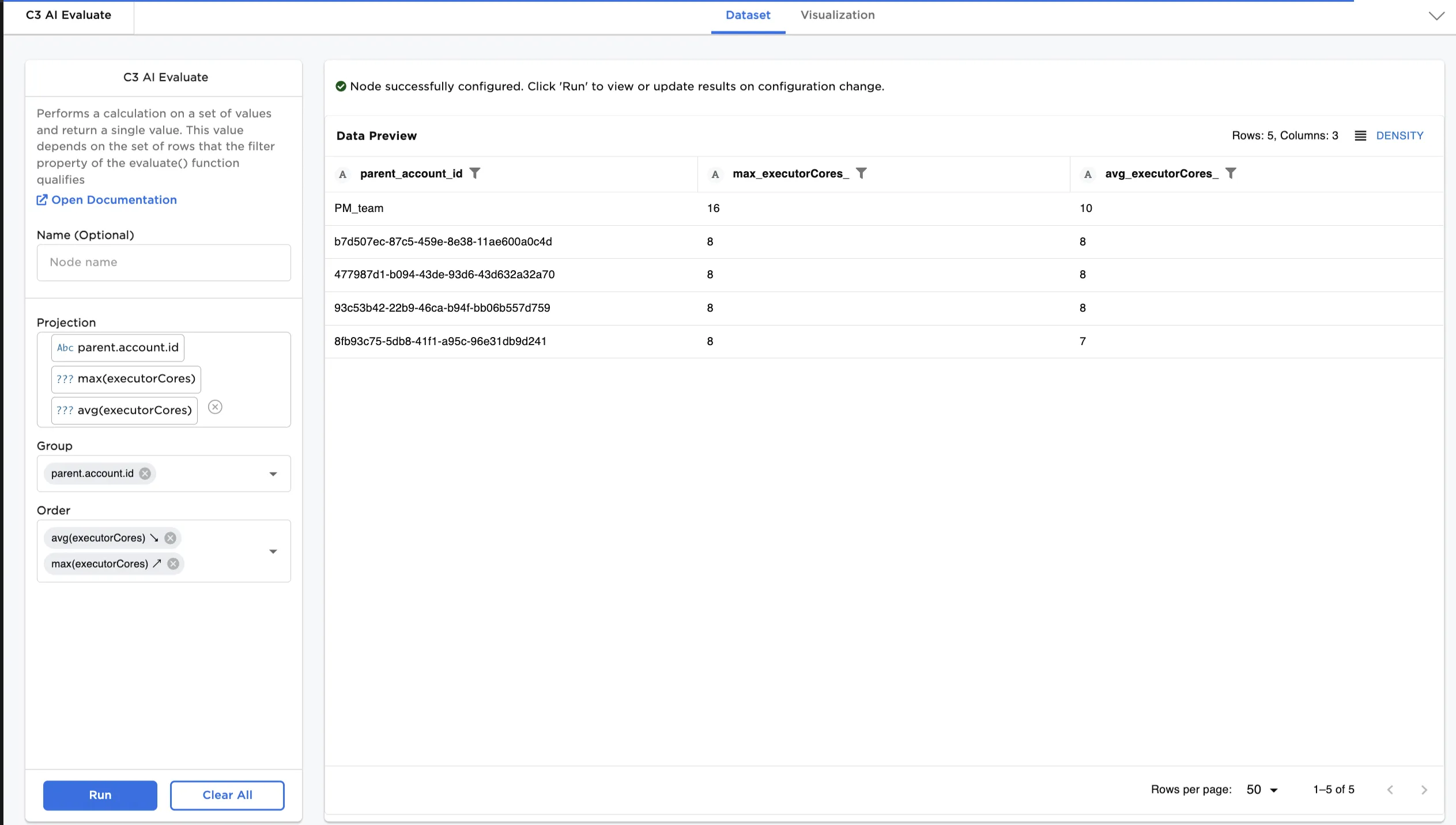
Task: Select the Dataset tab
Action: [x=748, y=15]
